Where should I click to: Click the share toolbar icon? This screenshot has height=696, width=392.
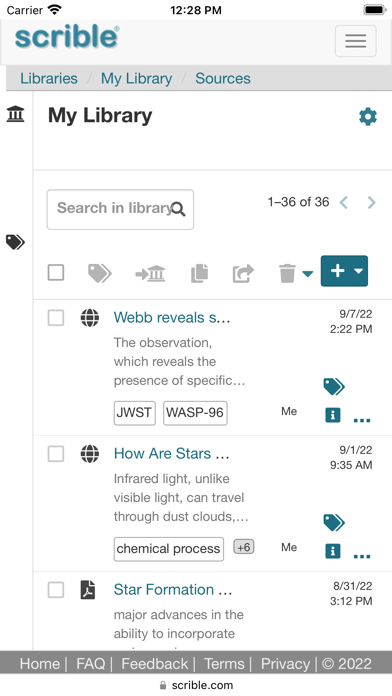coord(243,273)
